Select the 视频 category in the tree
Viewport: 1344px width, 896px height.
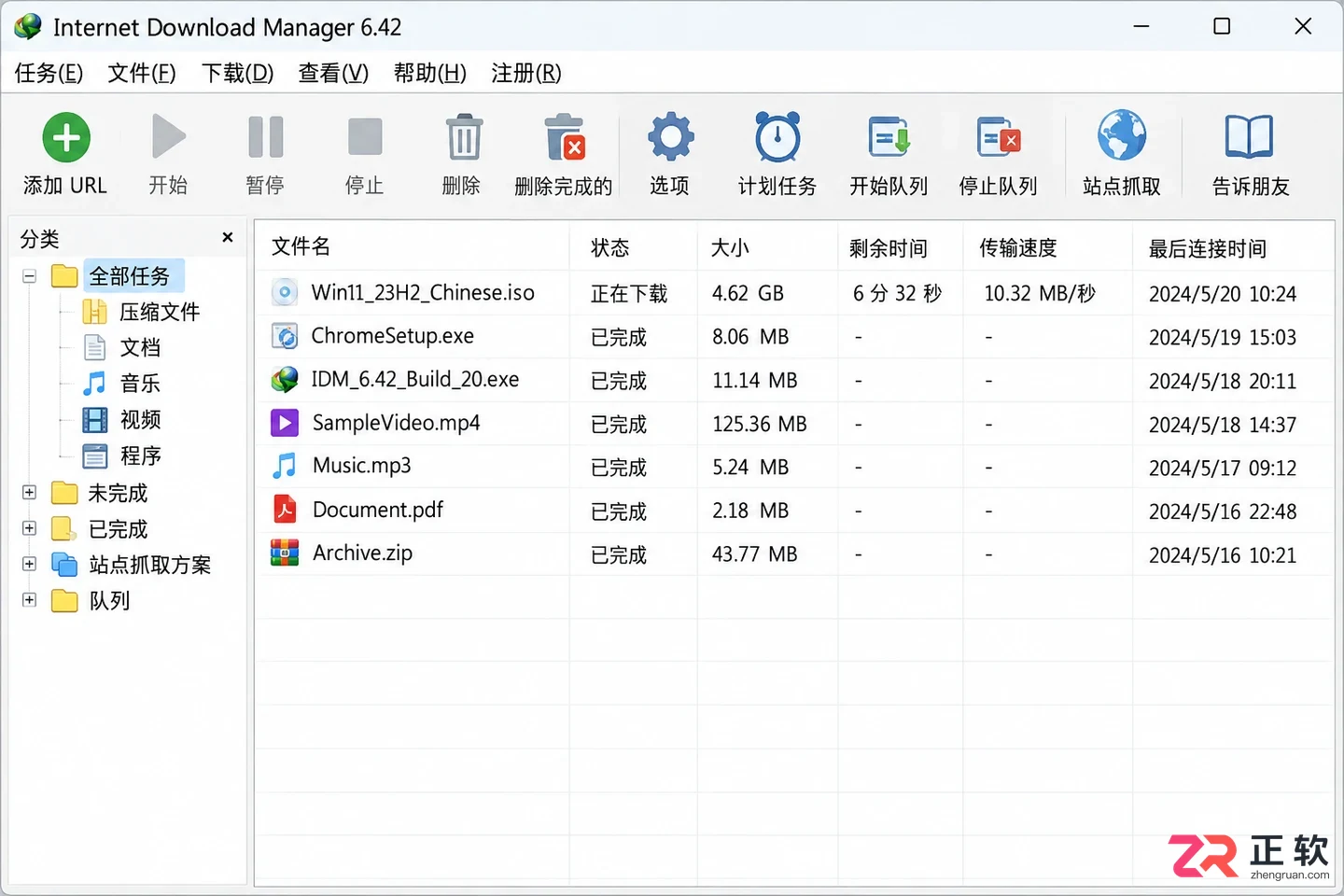tap(141, 420)
